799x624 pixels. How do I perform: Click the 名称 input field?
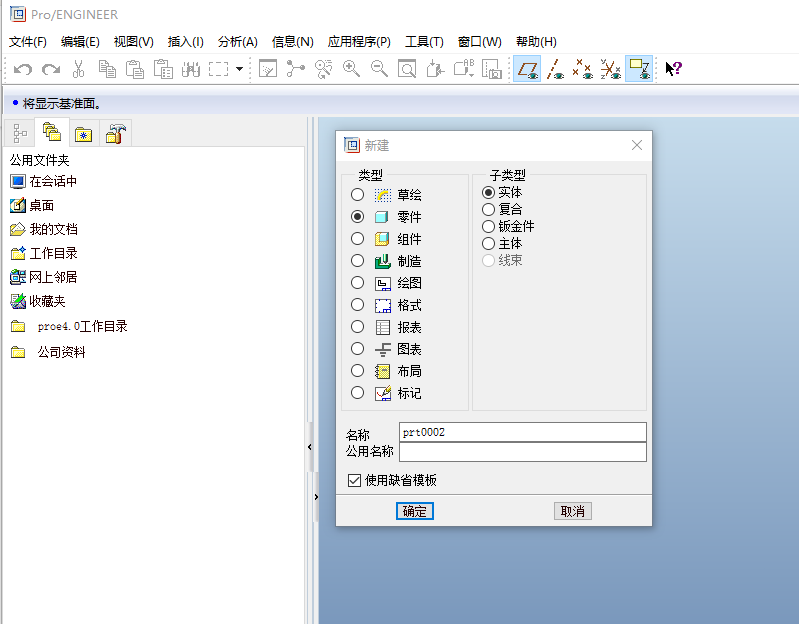point(523,432)
